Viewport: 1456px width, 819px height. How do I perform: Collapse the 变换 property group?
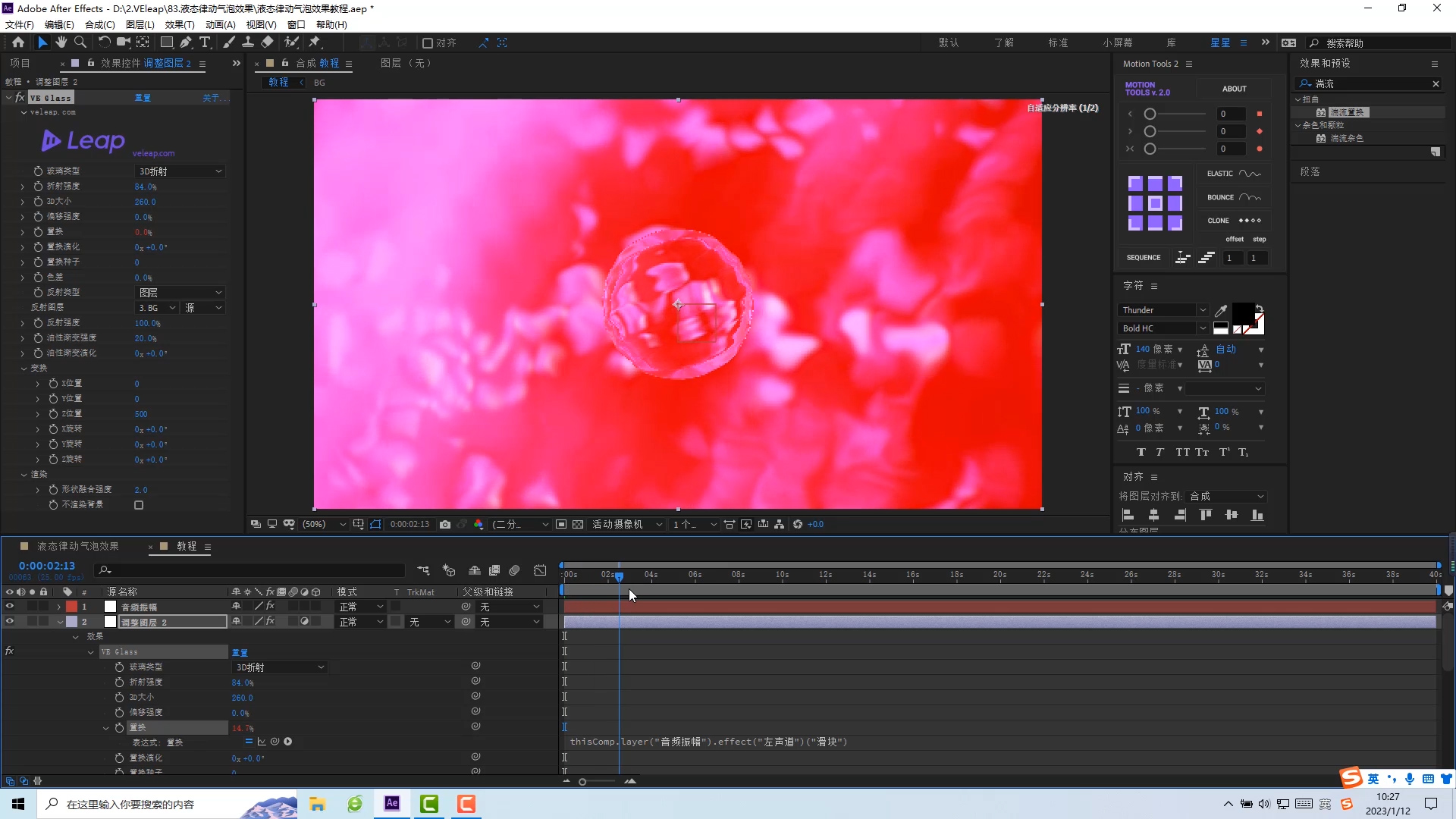click(24, 369)
